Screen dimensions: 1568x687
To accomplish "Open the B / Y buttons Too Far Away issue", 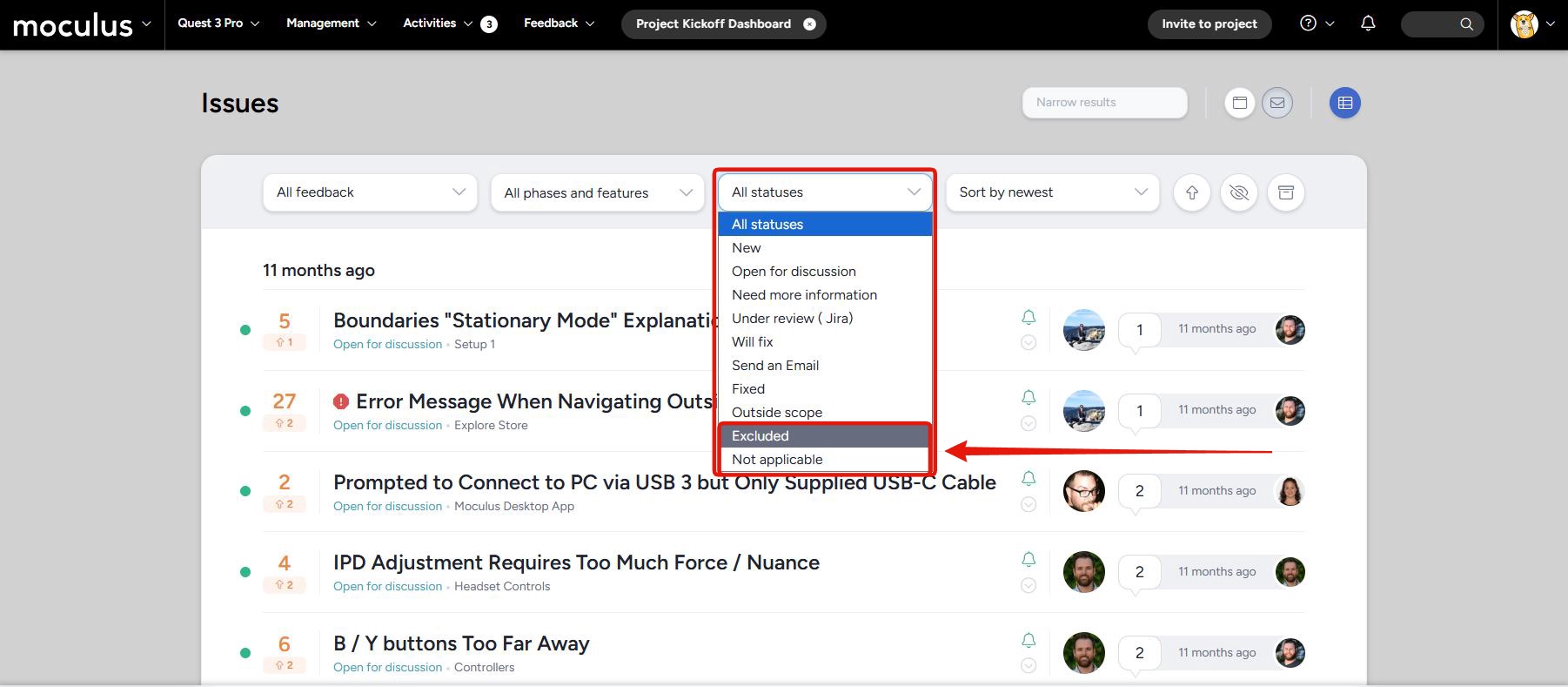I will 461,643.
